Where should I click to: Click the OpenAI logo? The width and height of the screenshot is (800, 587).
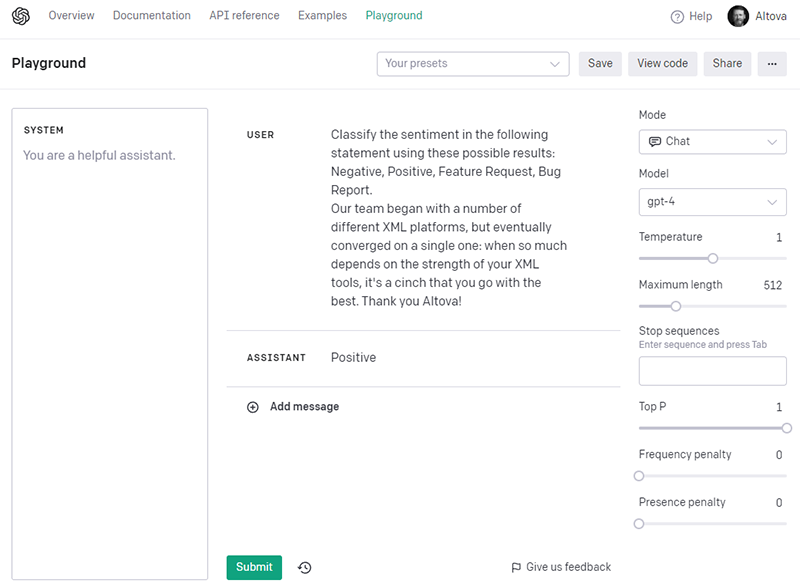pos(20,15)
